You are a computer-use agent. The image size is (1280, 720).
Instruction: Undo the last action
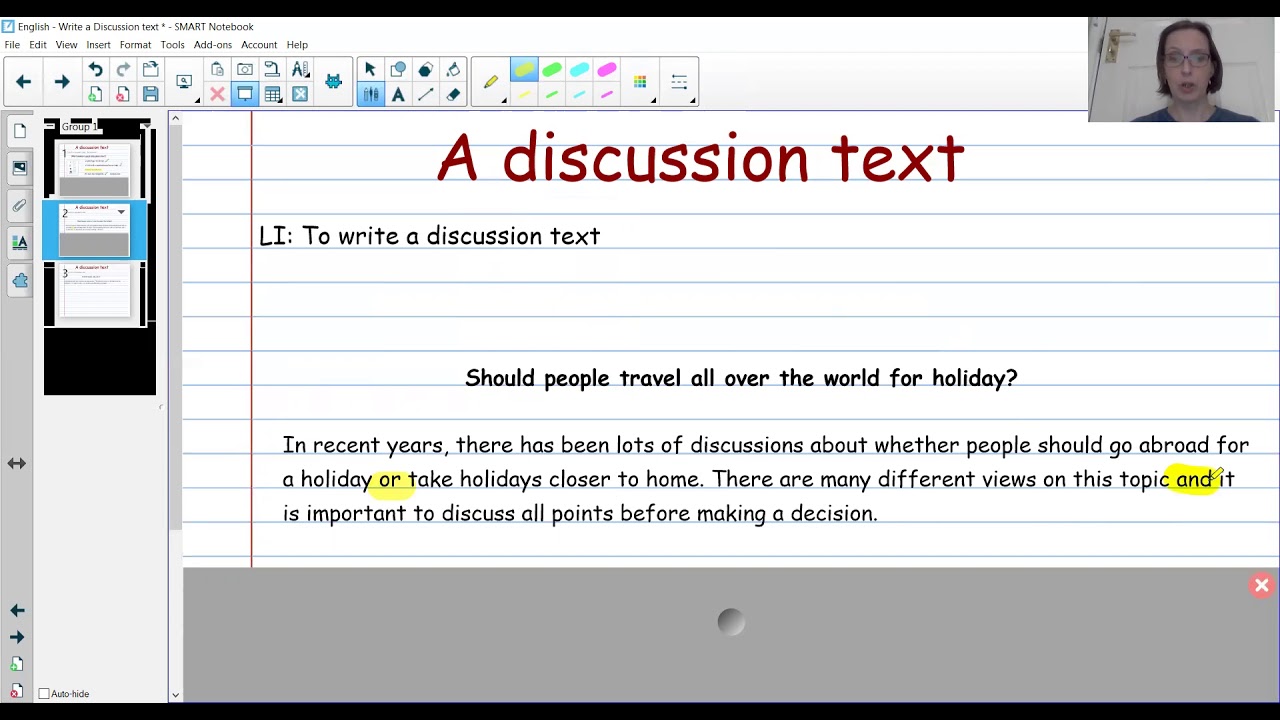(95, 70)
